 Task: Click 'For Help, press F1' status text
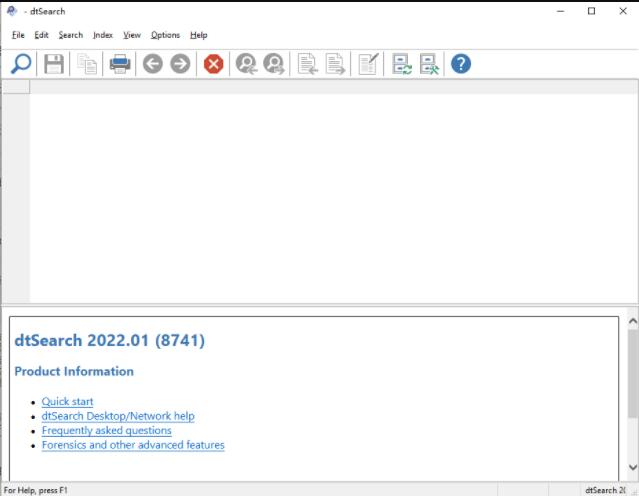tap(35, 490)
